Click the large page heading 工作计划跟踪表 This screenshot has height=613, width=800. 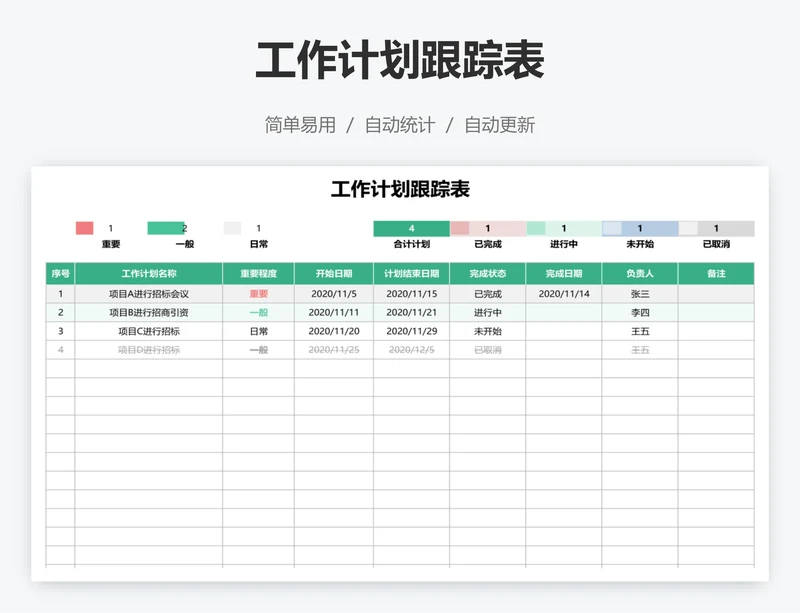pos(400,60)
